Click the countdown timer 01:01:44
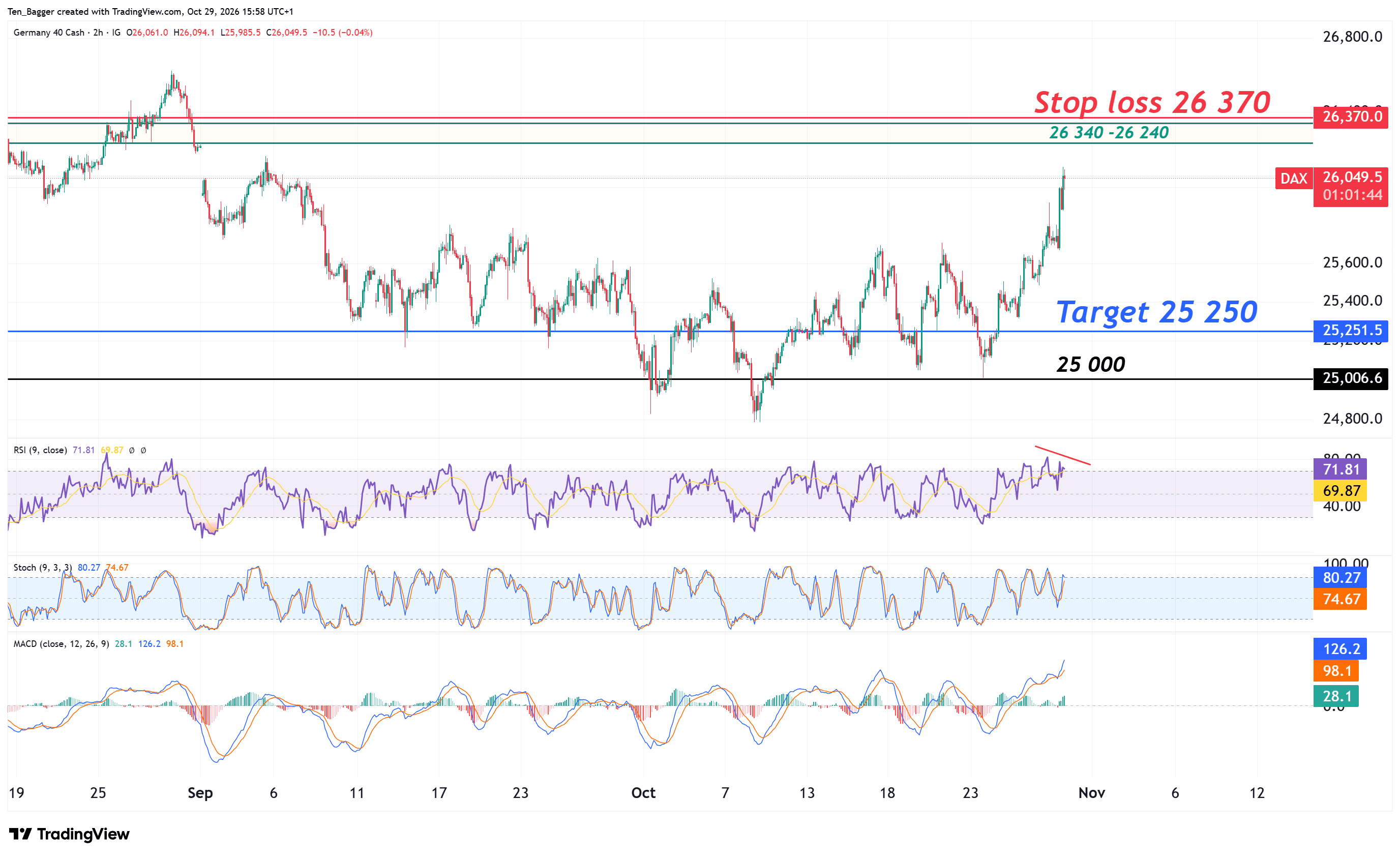 point(1352,195)
